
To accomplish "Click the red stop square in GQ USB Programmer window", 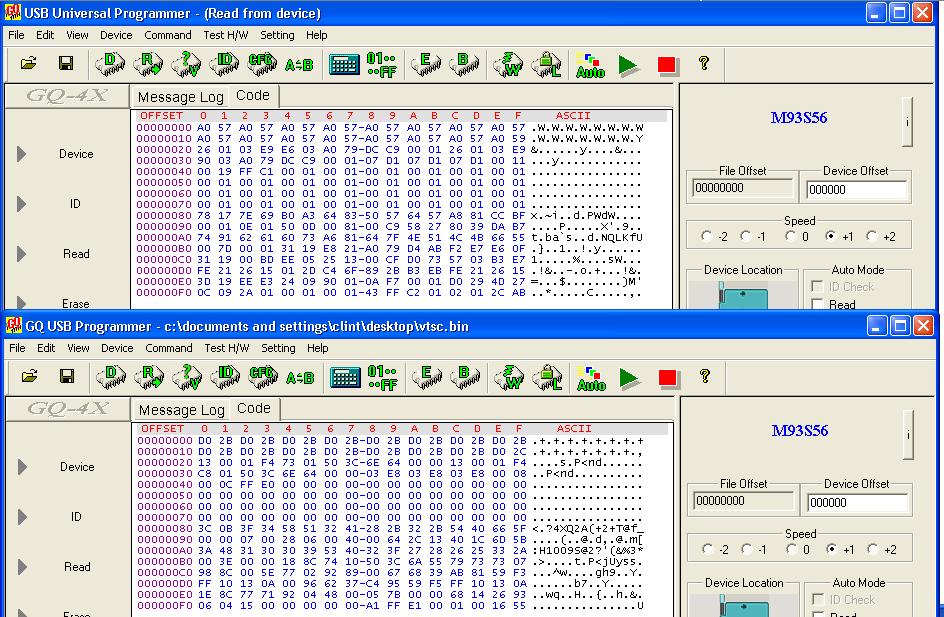I will pyautogui.click(x=668, y=378).
